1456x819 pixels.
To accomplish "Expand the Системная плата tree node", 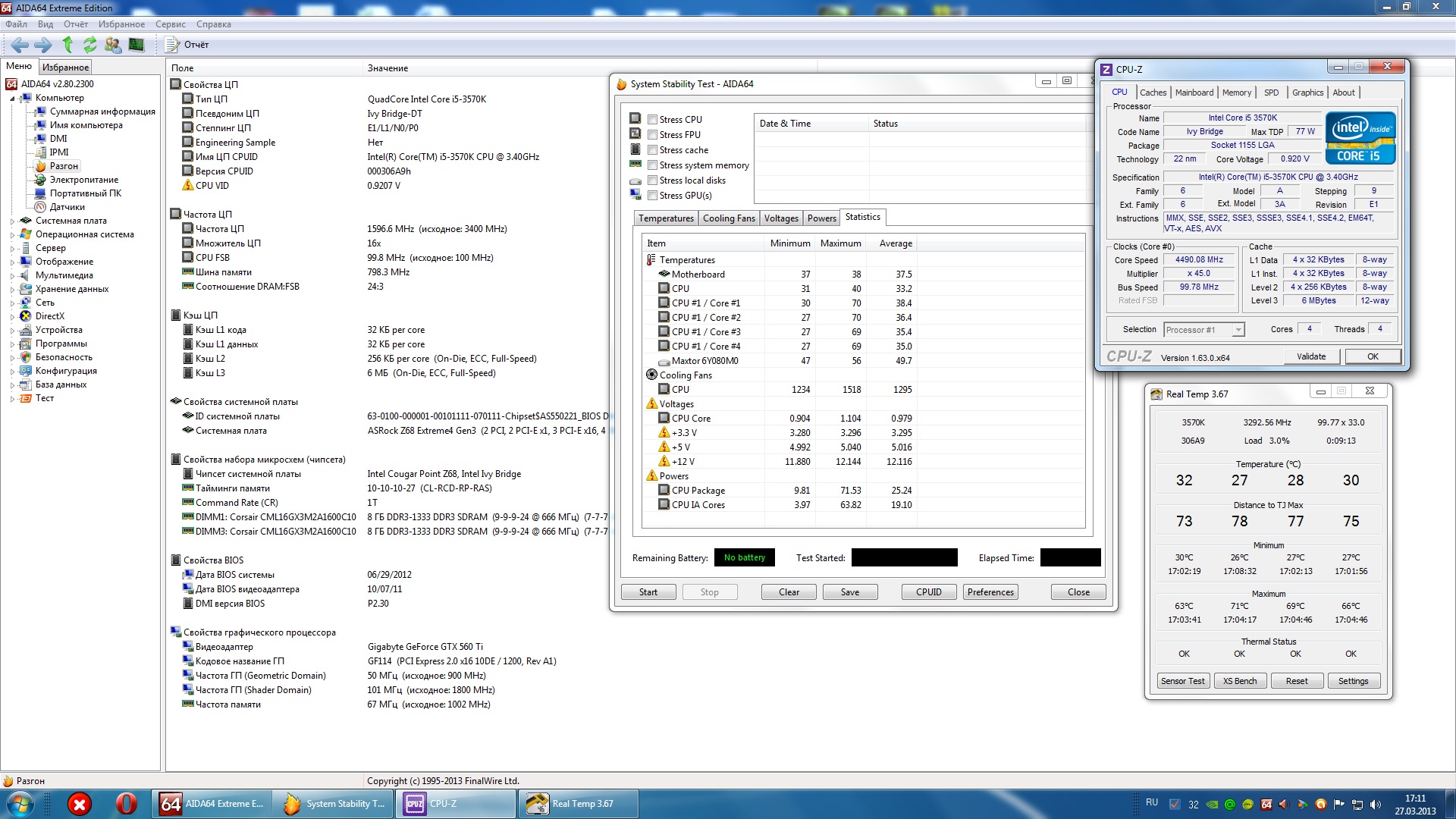I will pyautogui.click(x=12, y=221).
